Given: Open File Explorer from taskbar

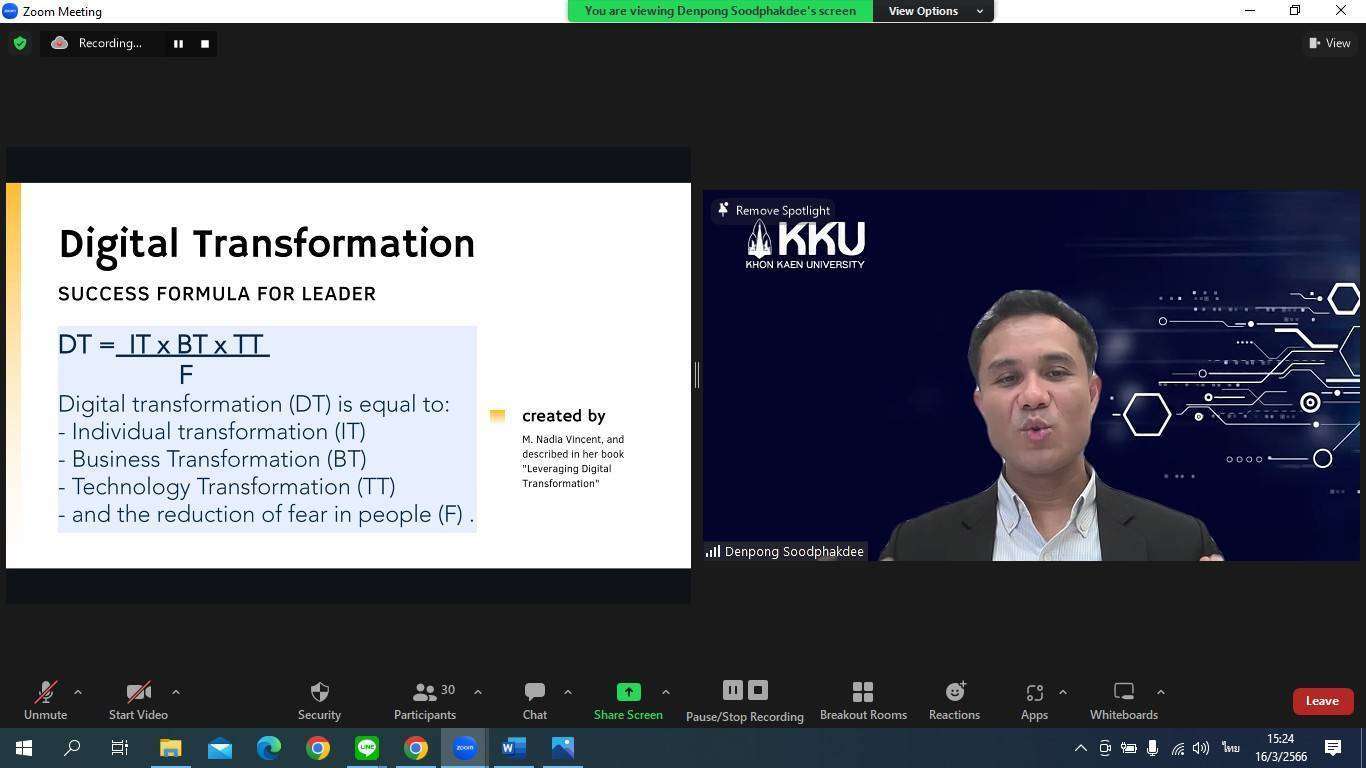Looking at the screenshot, I should coord(170,748).
